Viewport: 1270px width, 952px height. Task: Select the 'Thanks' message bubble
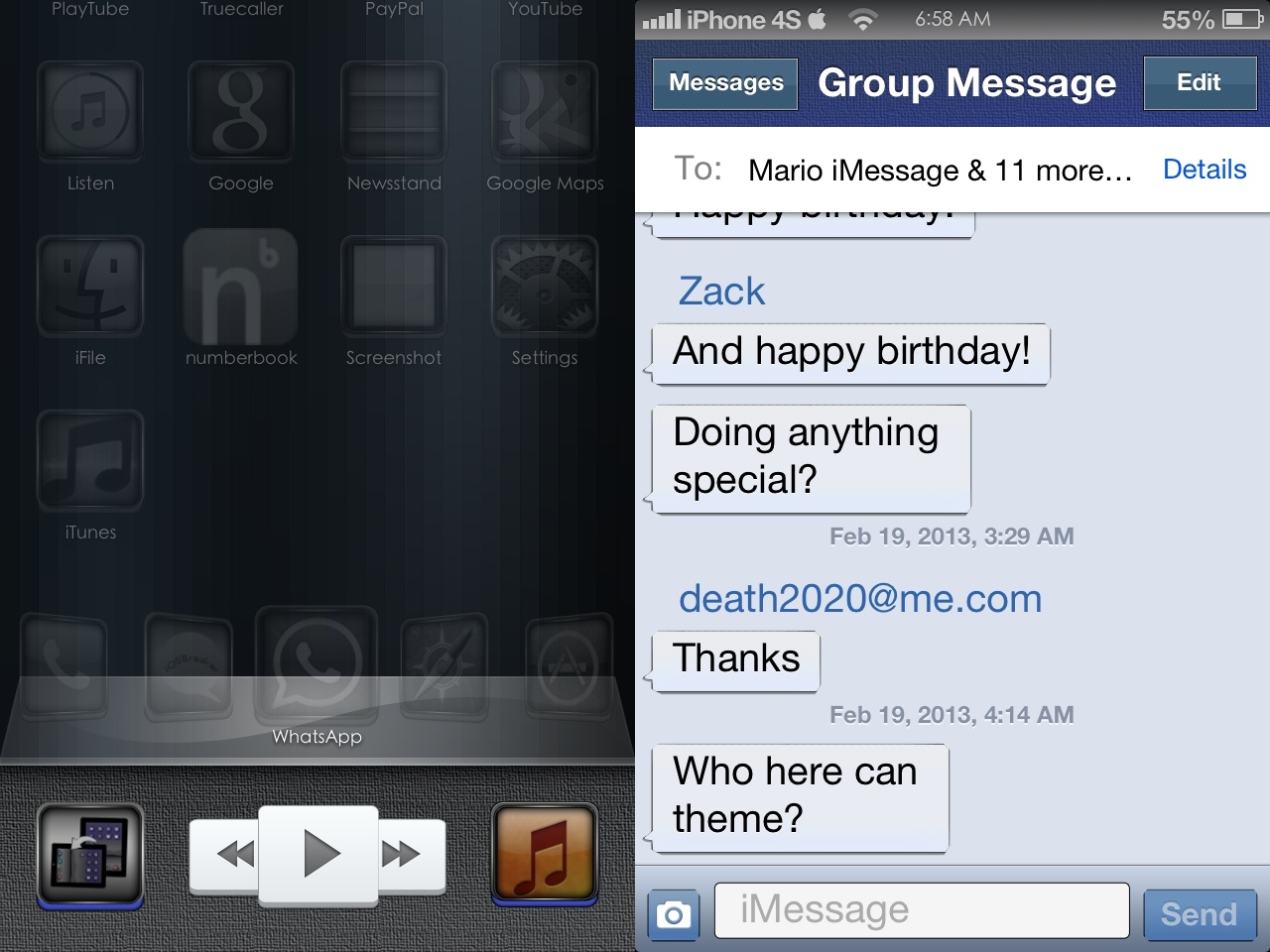tap(734, 661)
